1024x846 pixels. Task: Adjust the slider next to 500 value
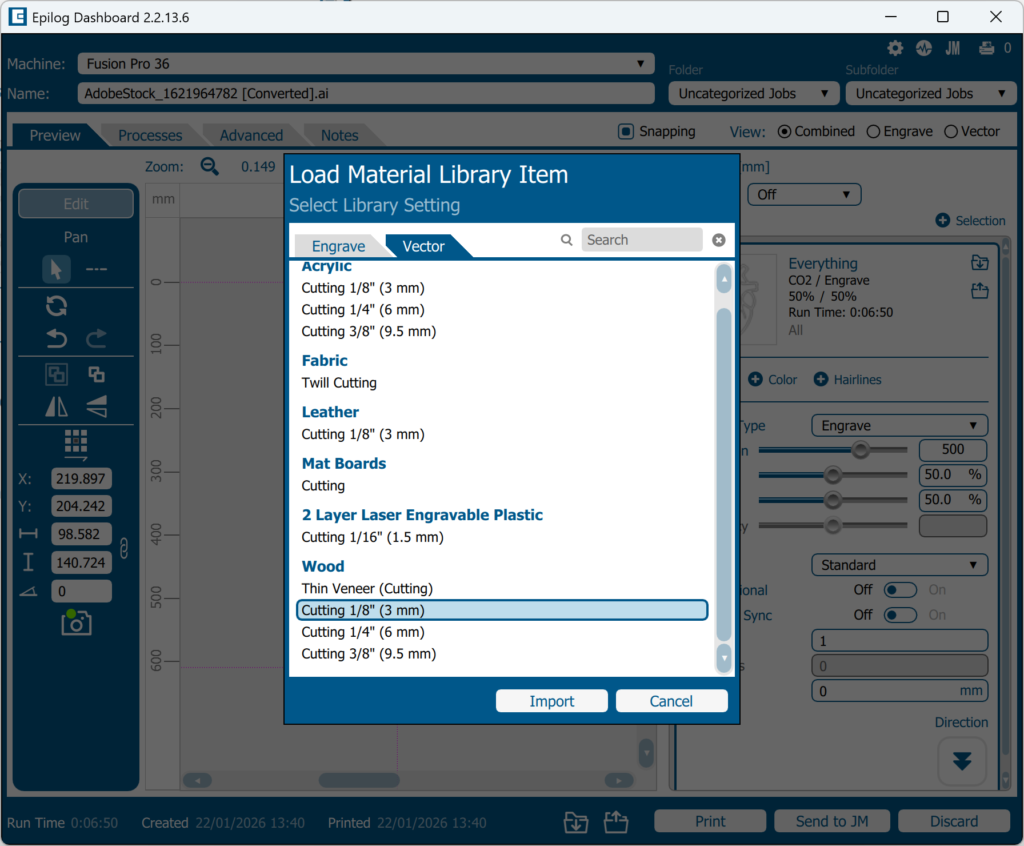[x=861, y=449]
